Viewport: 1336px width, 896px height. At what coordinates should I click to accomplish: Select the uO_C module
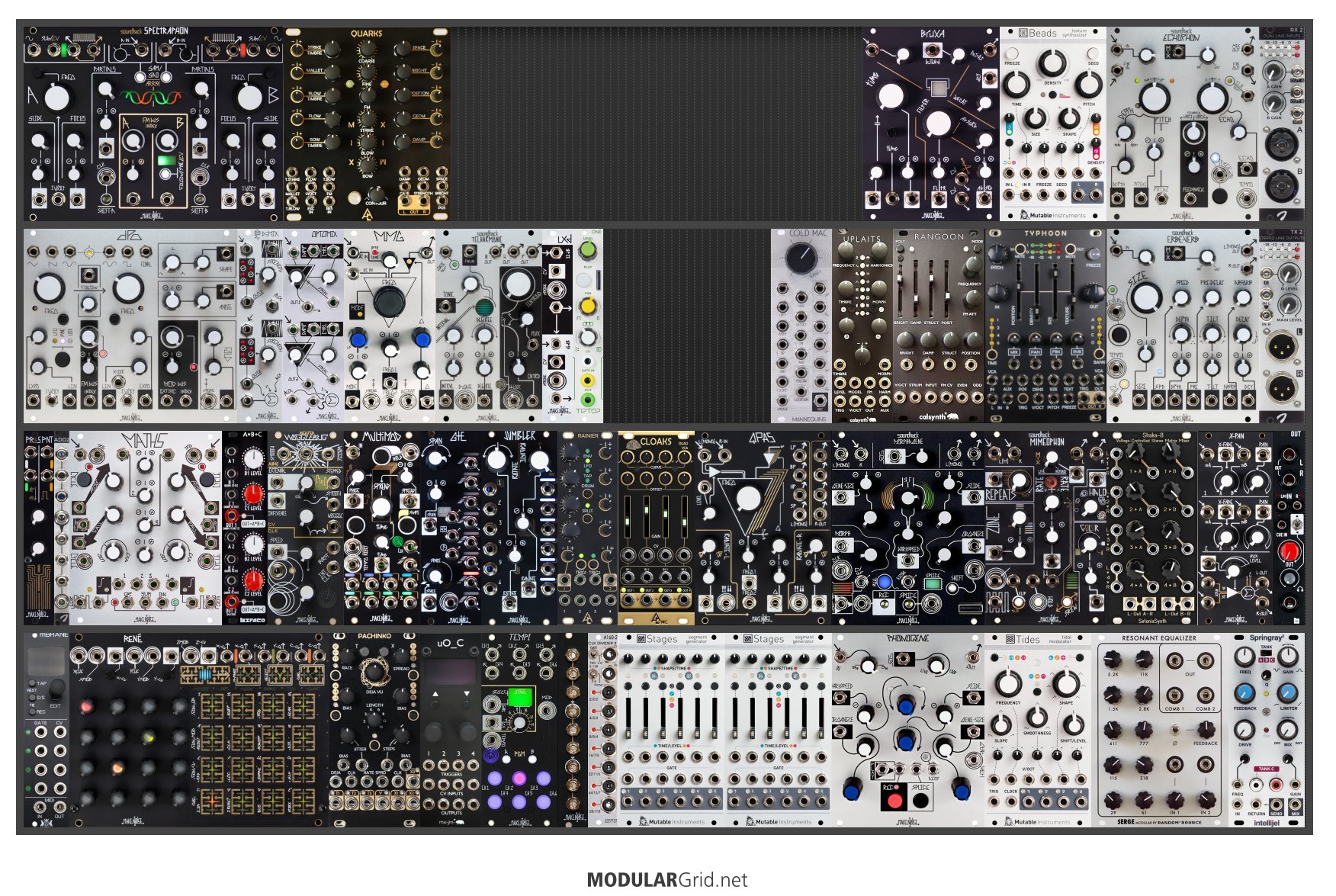point(451,730)
